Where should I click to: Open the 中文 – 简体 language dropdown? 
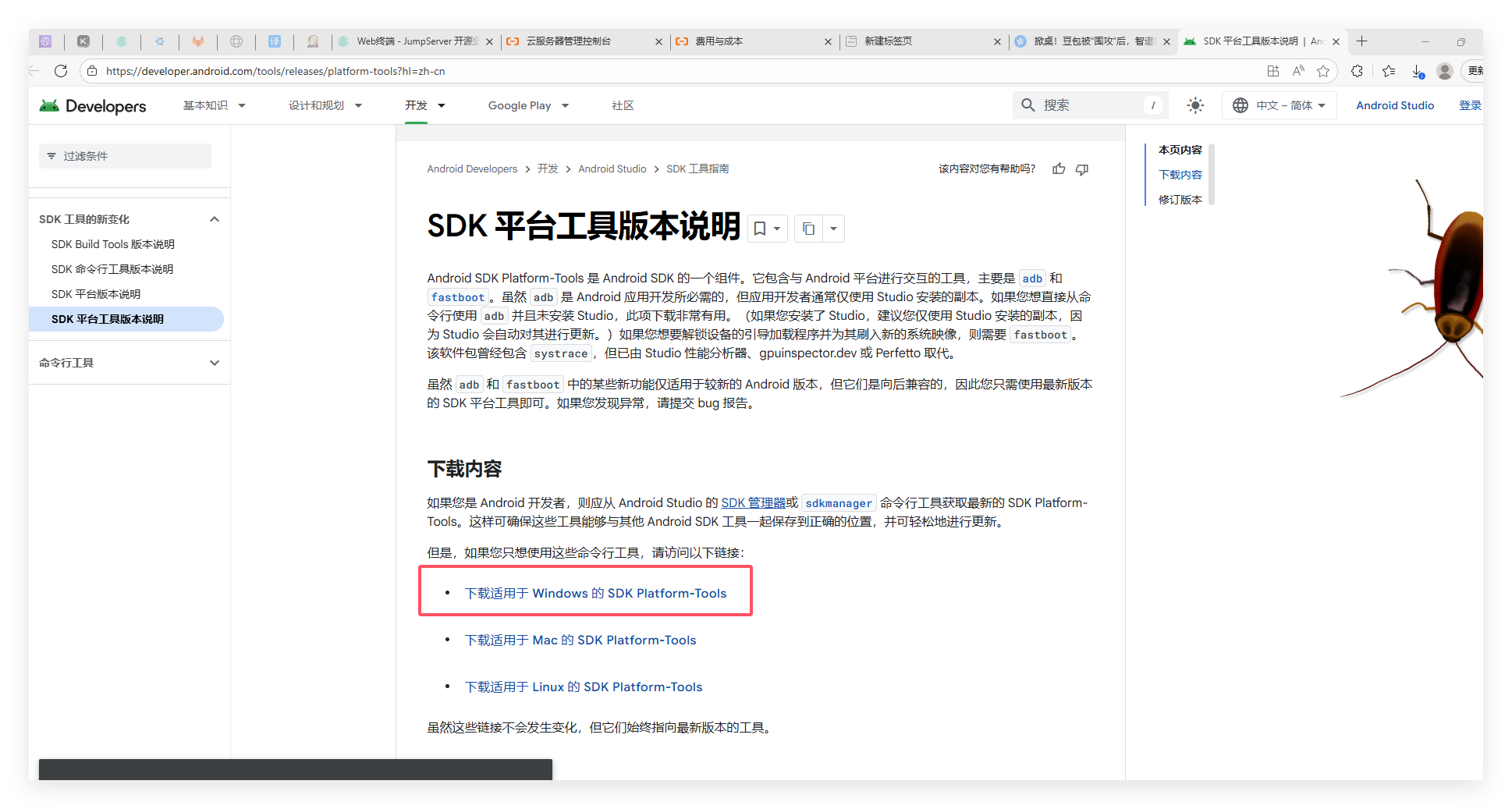point(1279,105)
